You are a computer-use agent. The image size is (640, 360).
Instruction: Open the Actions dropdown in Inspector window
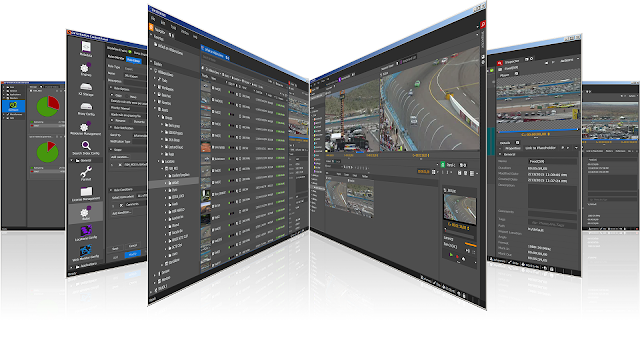[x=569, y=60]
